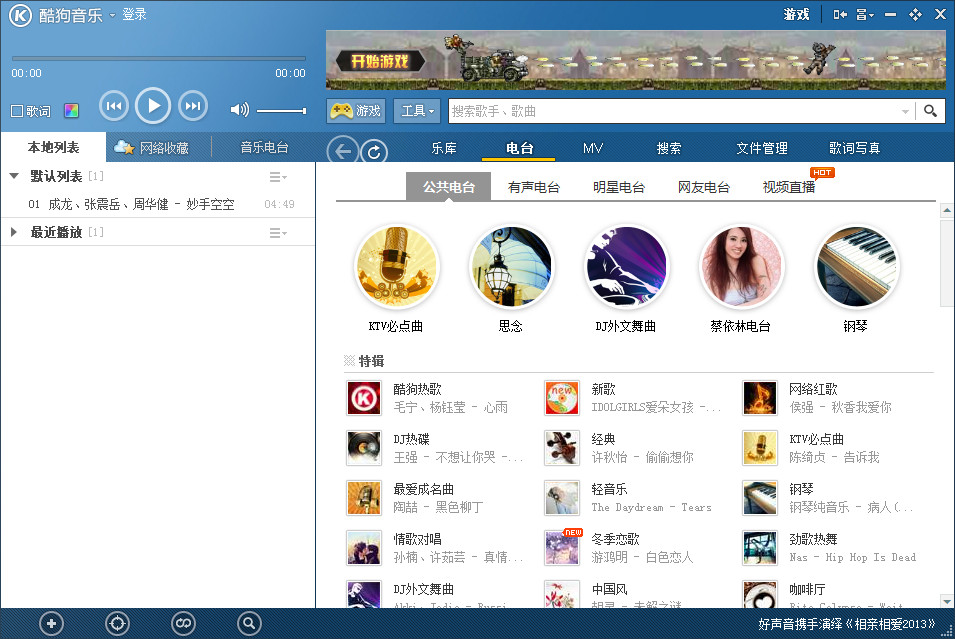The height and width of the screenshot is (639, 955).
Task: Click the 开始游戏 banner button
Action: 379,62
